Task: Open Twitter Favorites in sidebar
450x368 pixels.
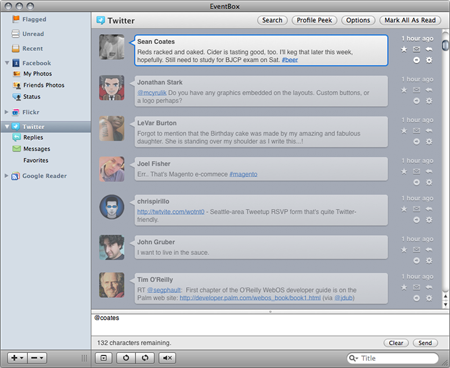Action: (36, 160)
